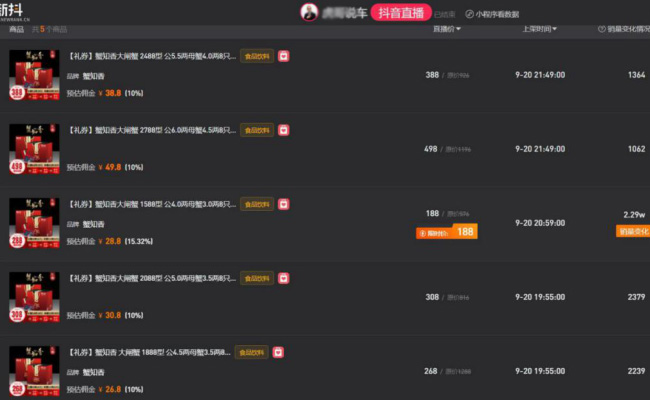The width and height of the screenshot is (650, 400).
Task: Open the 2488型 crab product title
Action: click(151, 56)
